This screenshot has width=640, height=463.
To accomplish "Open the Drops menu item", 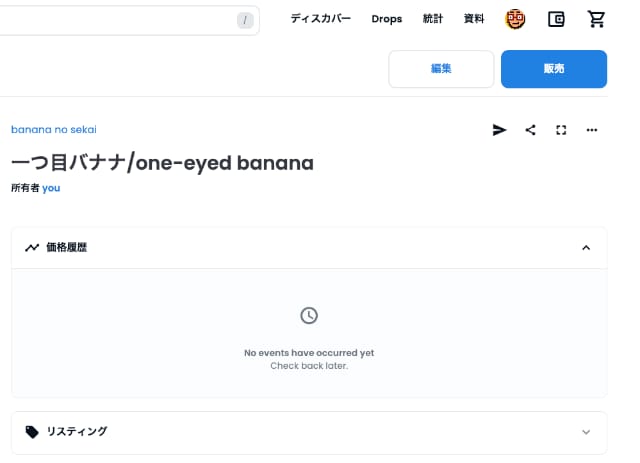I will (387, 19).
